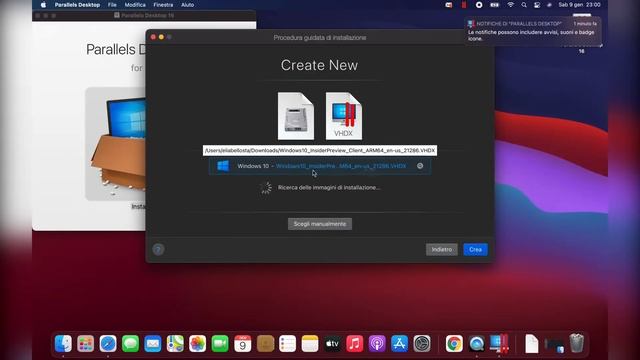Image resolution: width=640 pixels, height=360 pixels.
Task: Open the File menu
Action: pos(112,5)
